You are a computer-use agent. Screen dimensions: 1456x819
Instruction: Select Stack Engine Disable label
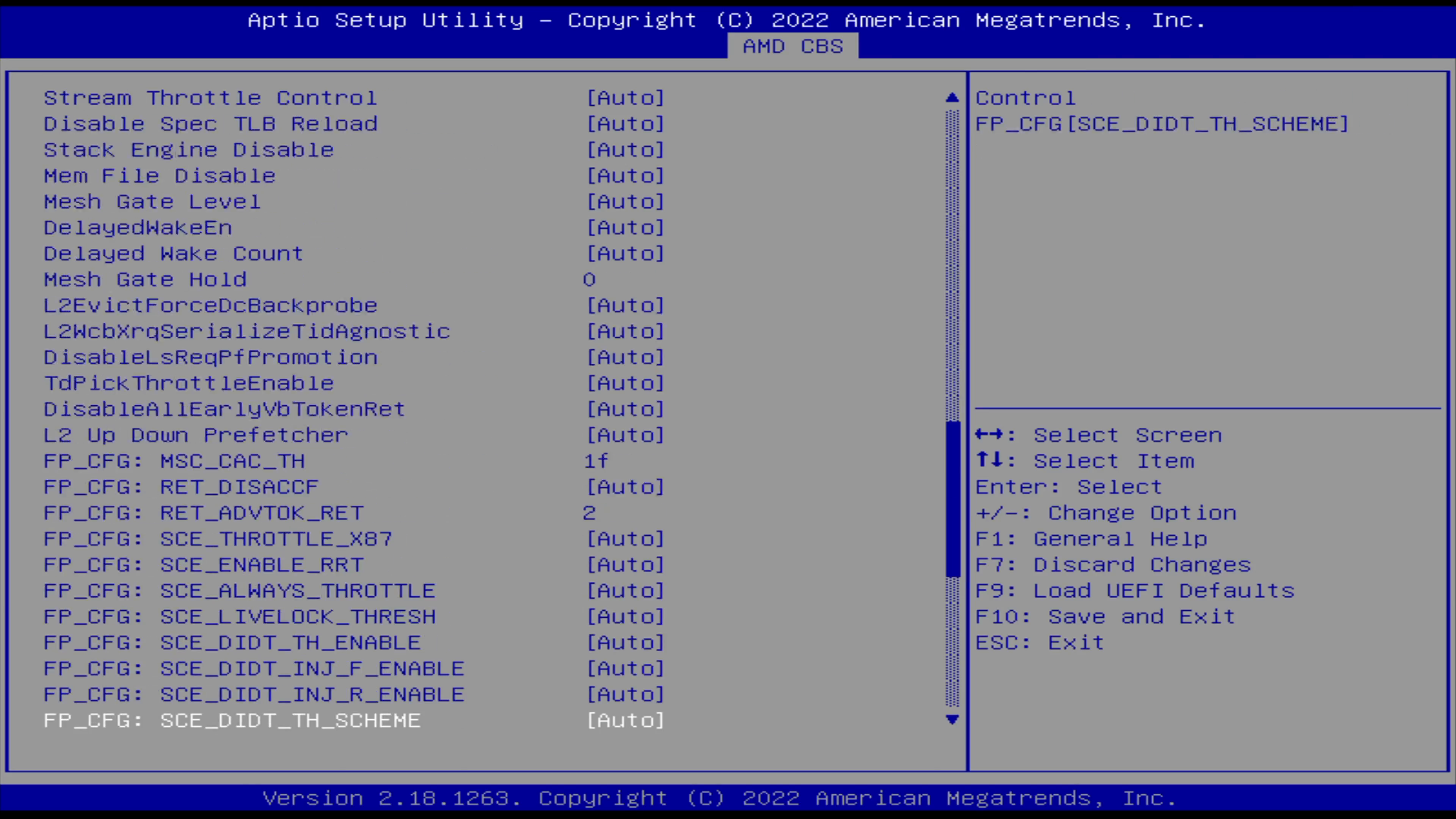189,150
